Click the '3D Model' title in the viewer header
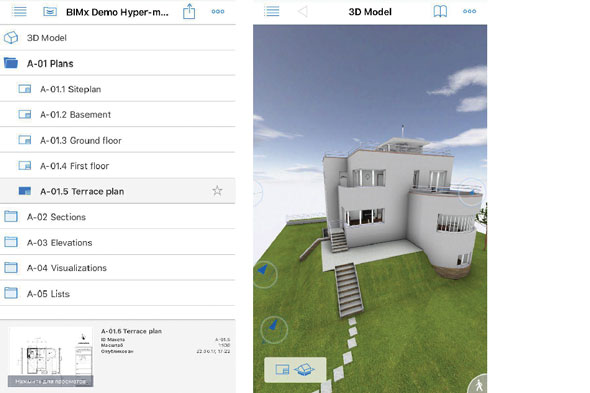 point(370,12)
